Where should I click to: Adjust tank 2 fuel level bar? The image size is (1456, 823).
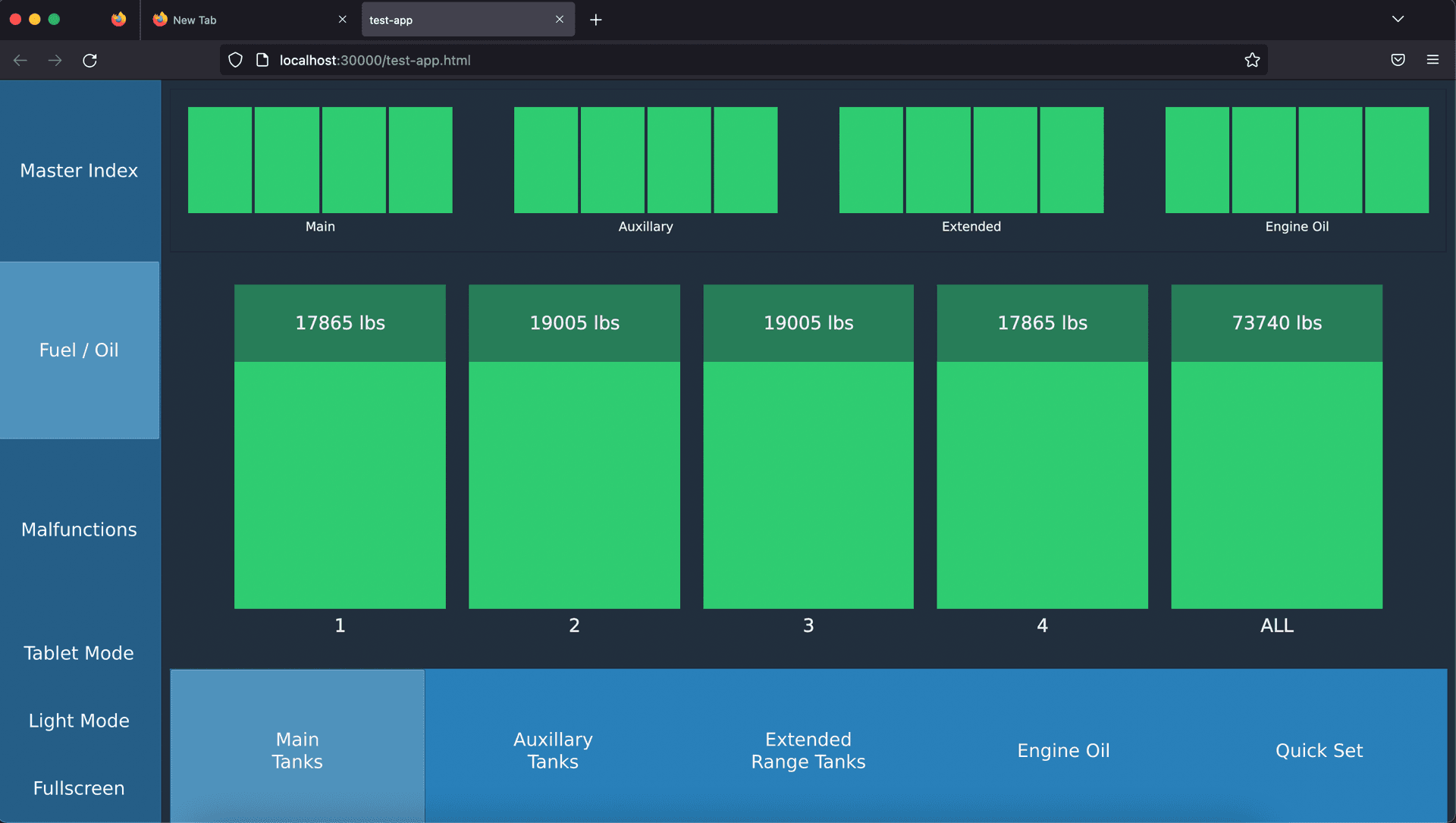point(574,484)
